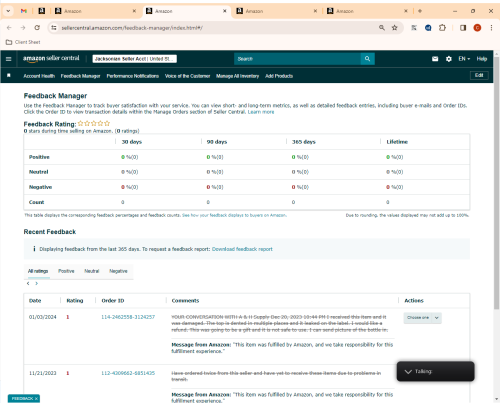The height and width of the screenshot is (403, 500).
Task: Toggle the browser side panel icon
Action: click(x=463, y=28)
